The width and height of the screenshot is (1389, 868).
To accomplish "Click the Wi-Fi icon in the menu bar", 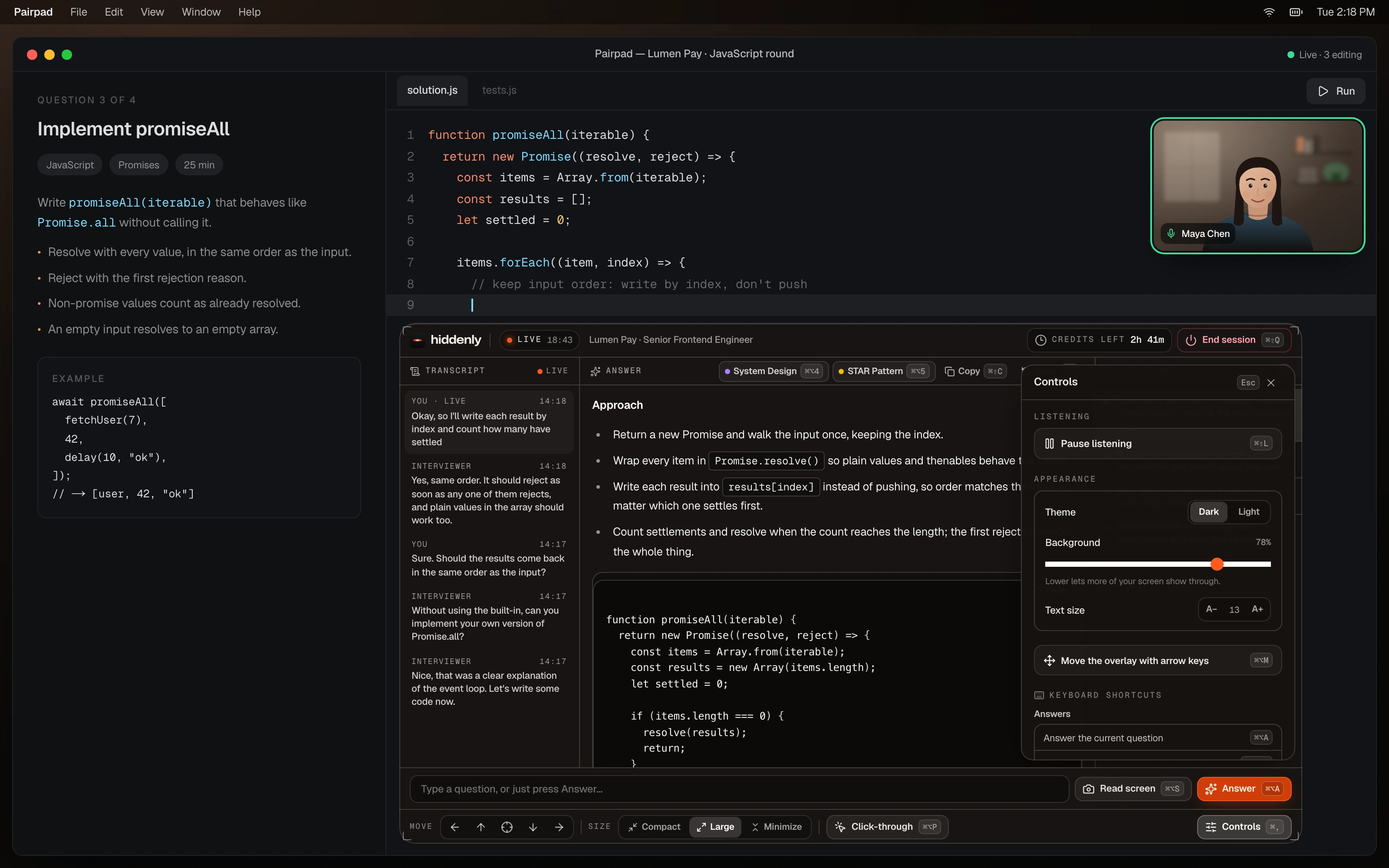I will [1269, 12].
